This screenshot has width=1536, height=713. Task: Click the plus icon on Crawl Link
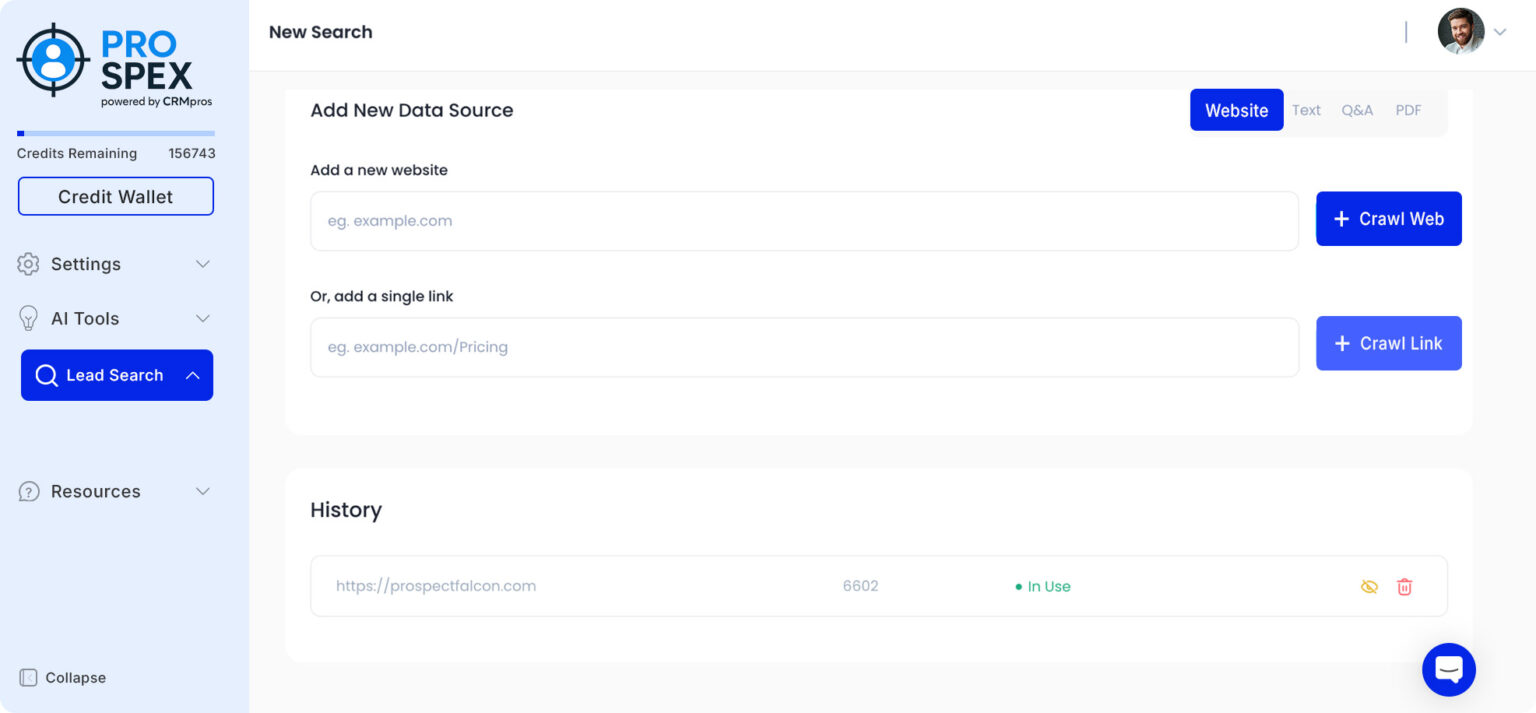coord(1343,344)
